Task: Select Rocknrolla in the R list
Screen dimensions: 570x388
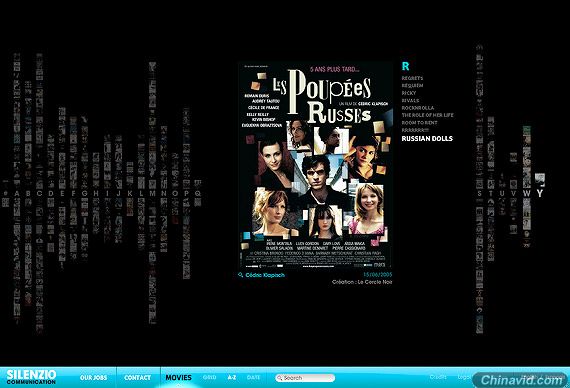Action: tap(418, 108)
